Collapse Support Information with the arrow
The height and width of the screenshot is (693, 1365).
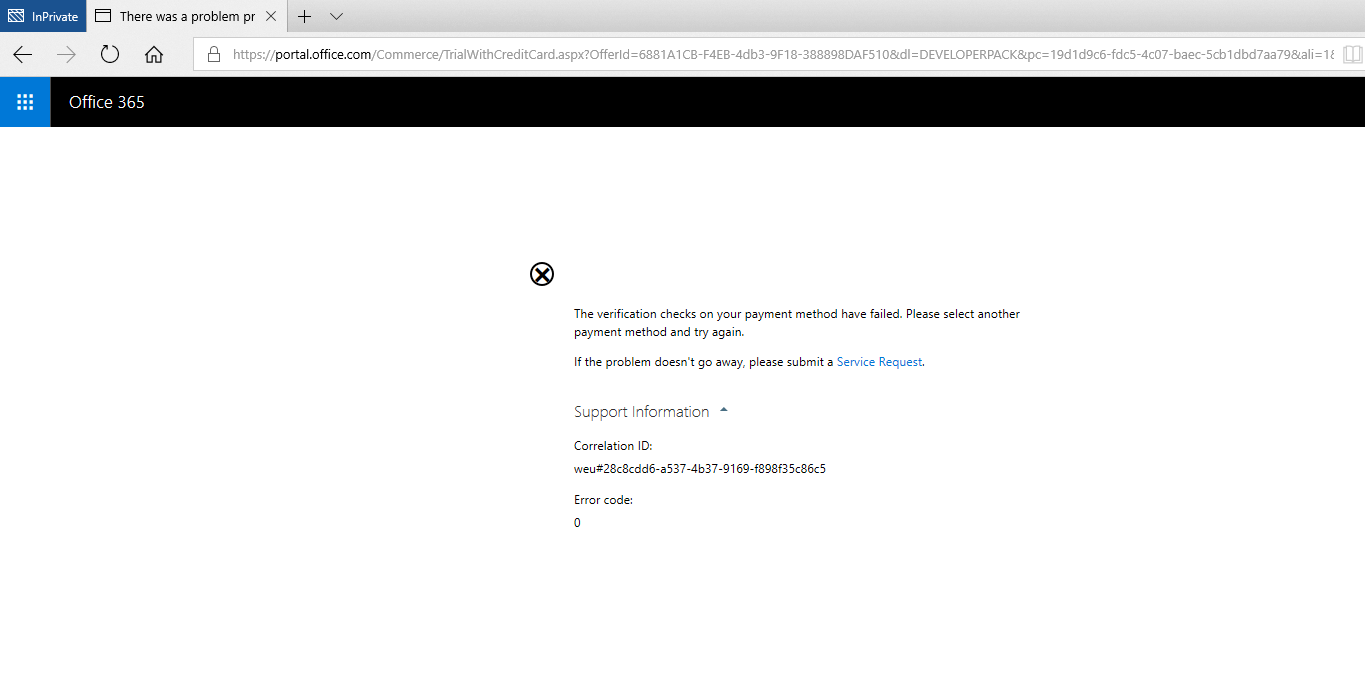pyautogui.click(x=724, y=410)
